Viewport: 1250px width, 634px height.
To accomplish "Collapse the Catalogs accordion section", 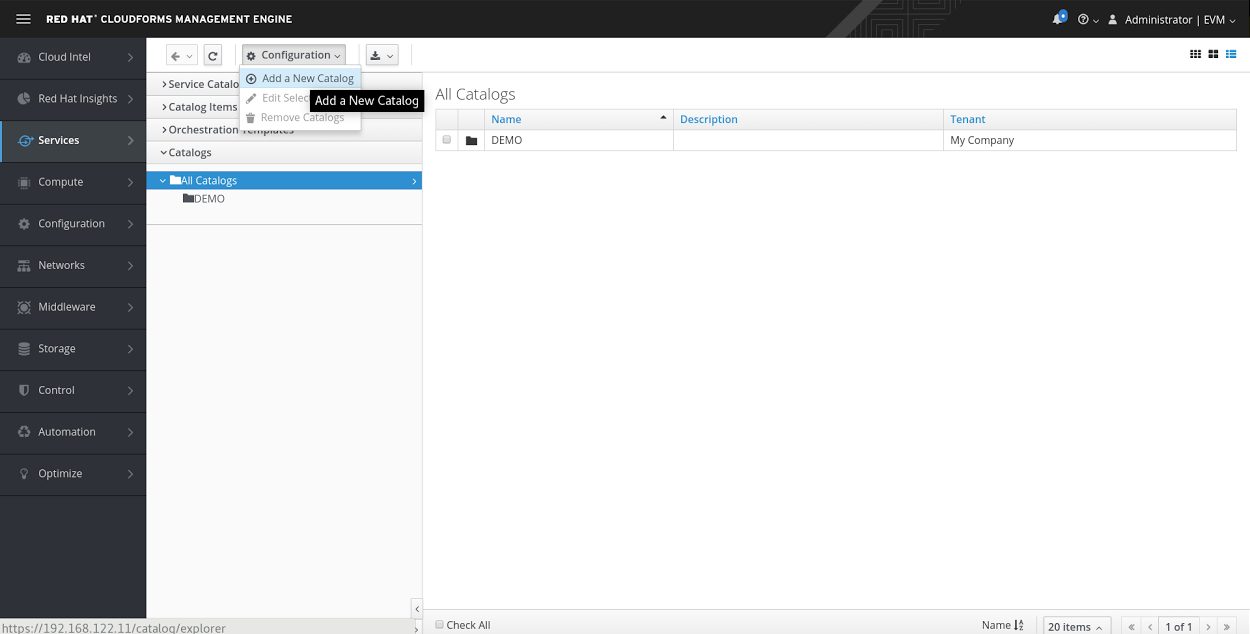I will (190, 153).
